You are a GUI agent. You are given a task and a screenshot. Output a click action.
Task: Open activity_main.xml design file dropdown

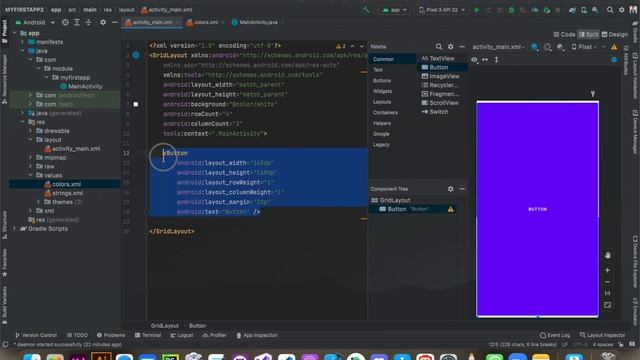pos(498,47)
